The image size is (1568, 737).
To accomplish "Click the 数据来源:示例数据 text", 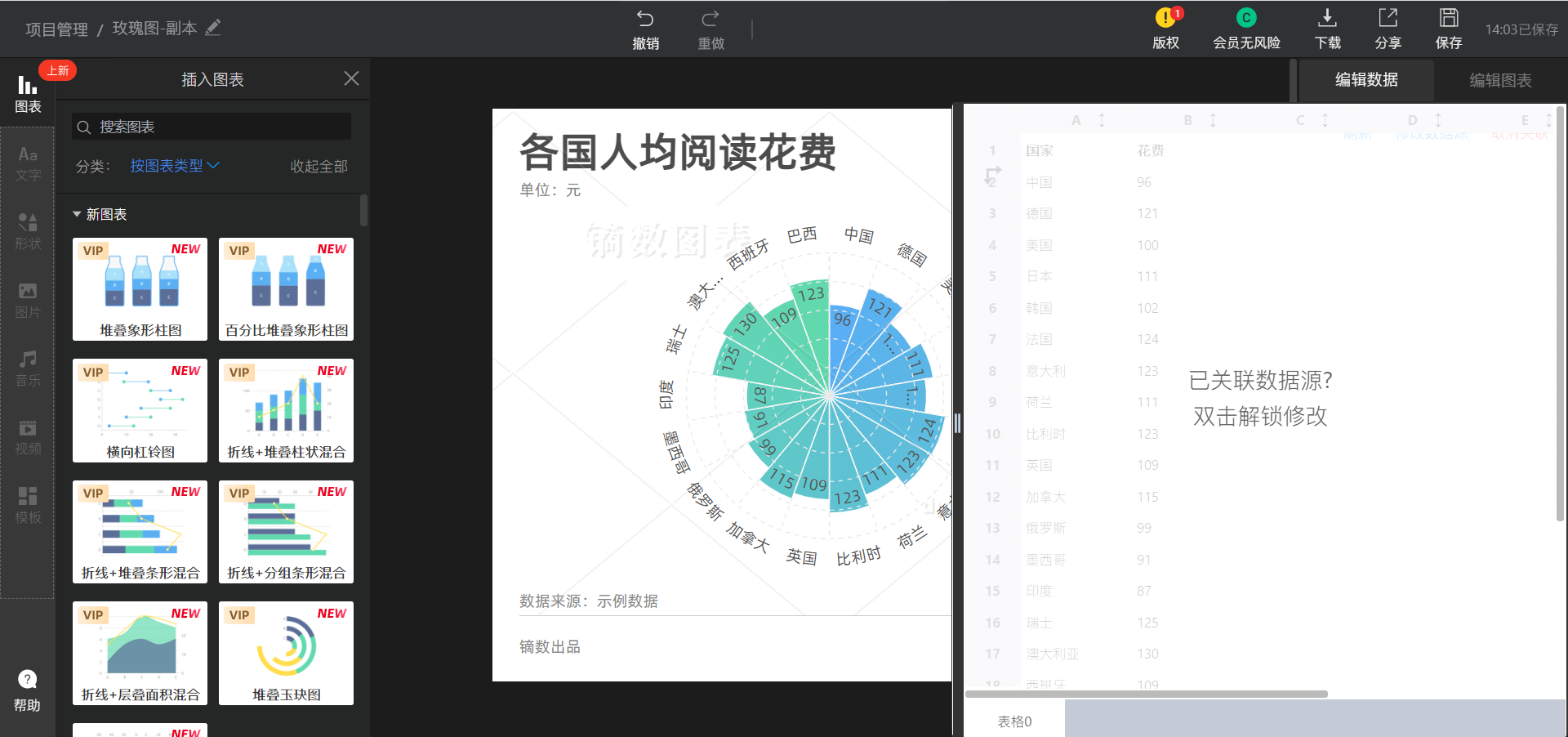I will (x=589, y=601).
